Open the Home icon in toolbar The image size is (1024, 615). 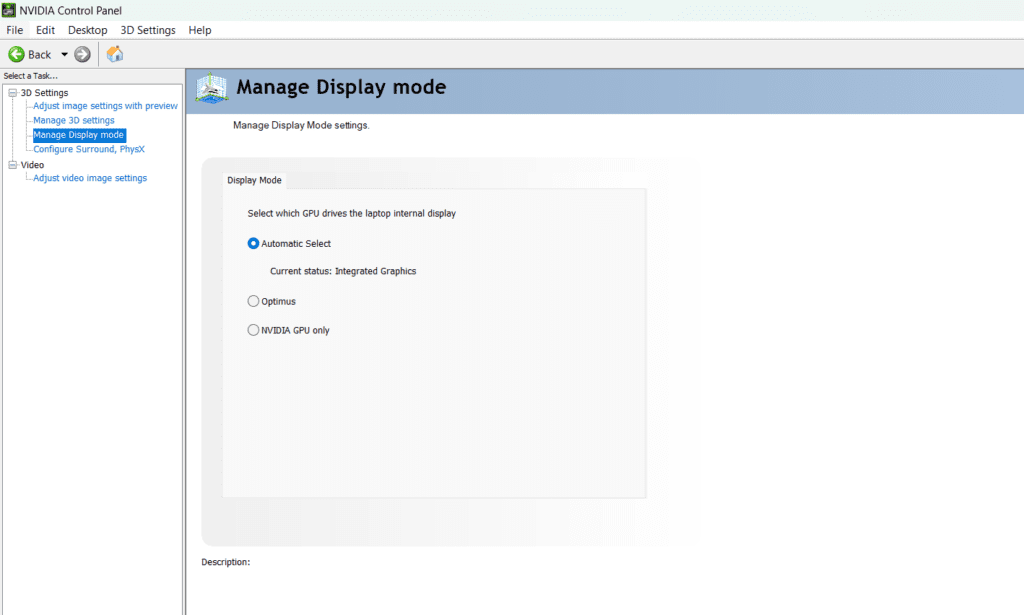pyautogui.click(x=115, y=54)
